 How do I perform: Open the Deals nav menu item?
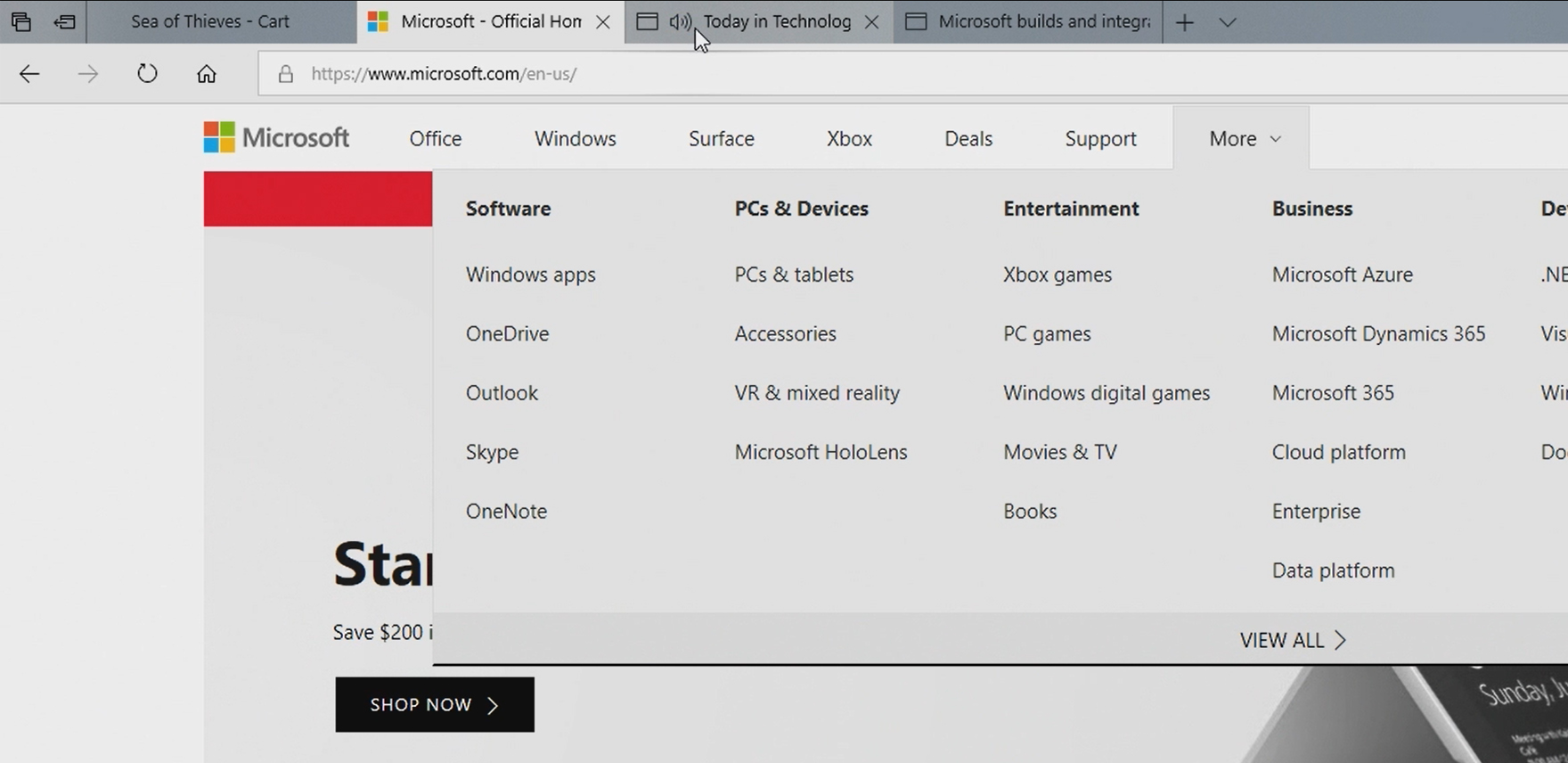click(x=968, y=138)
